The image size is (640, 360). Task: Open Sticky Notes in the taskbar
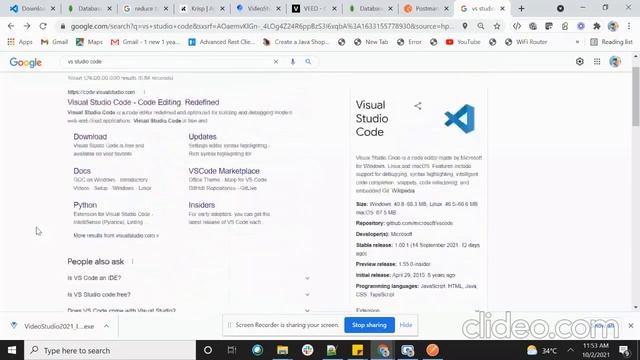coord(357,350)
